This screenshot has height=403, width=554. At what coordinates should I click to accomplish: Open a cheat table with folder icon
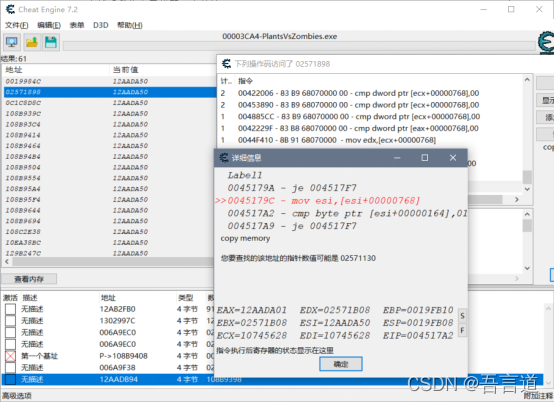(x=31, y=43)
